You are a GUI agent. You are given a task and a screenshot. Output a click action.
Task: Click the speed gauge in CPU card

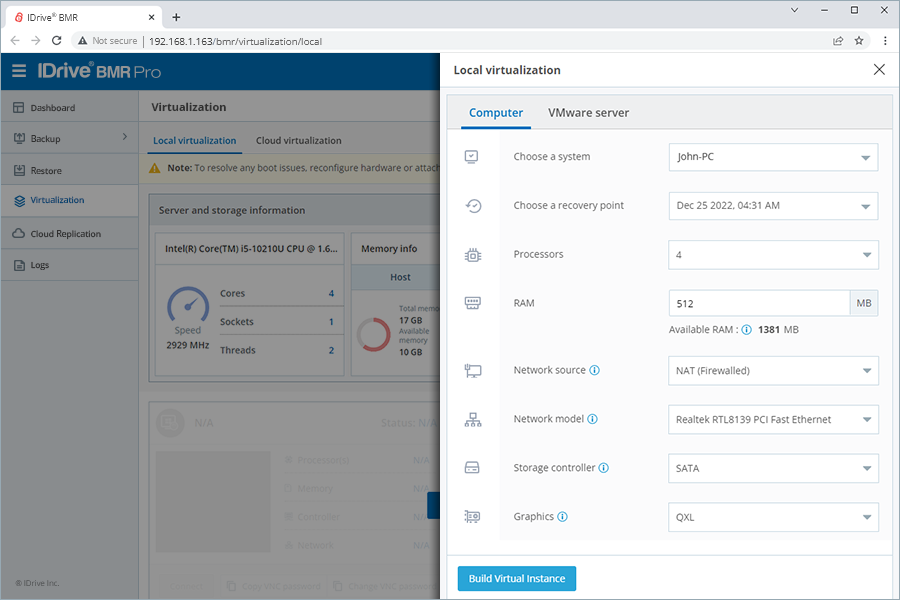(x=188, y=304)
